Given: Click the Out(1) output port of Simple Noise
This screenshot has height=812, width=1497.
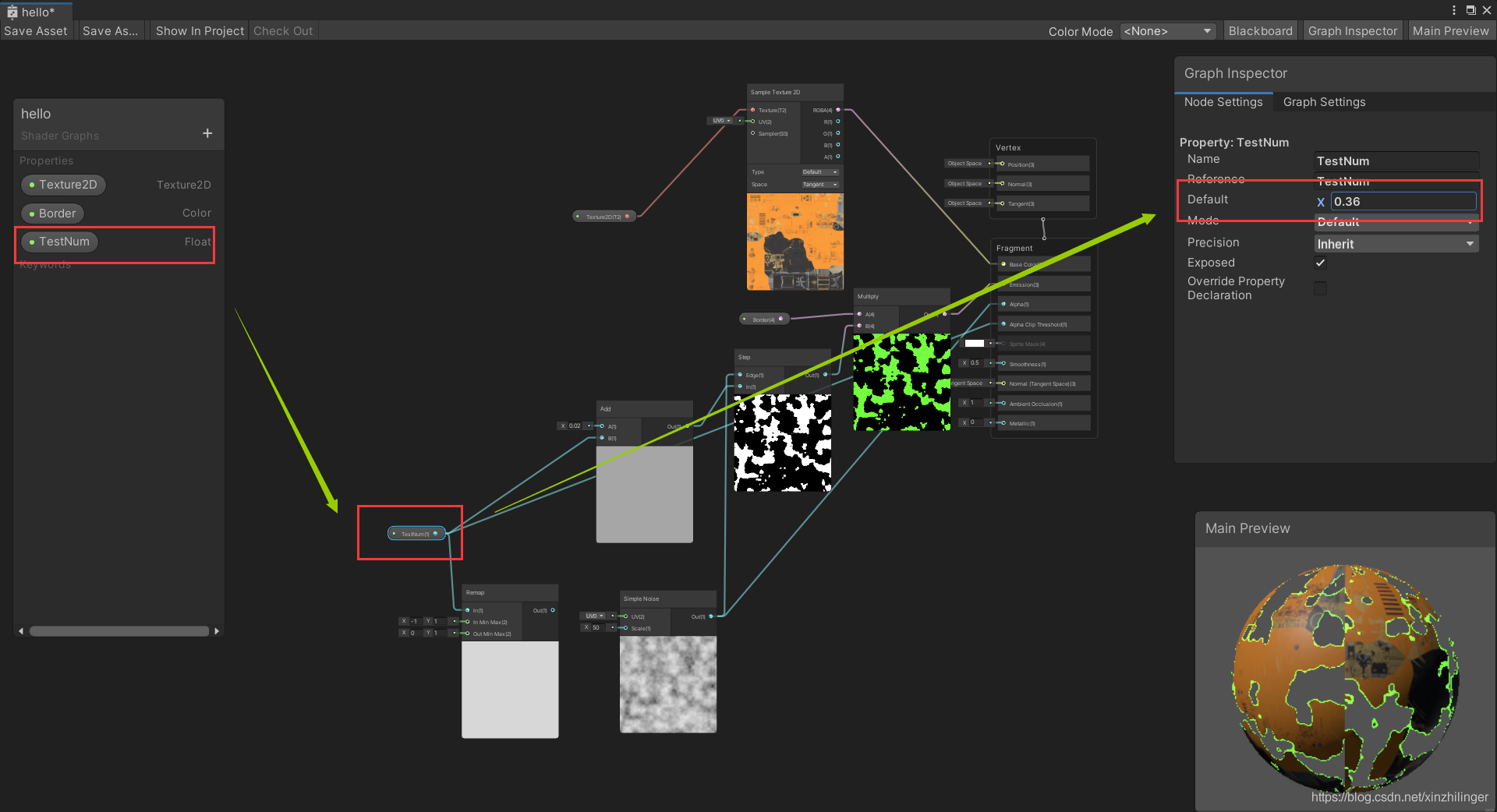Looking at the screenshot, I should [x=711, y=616].
